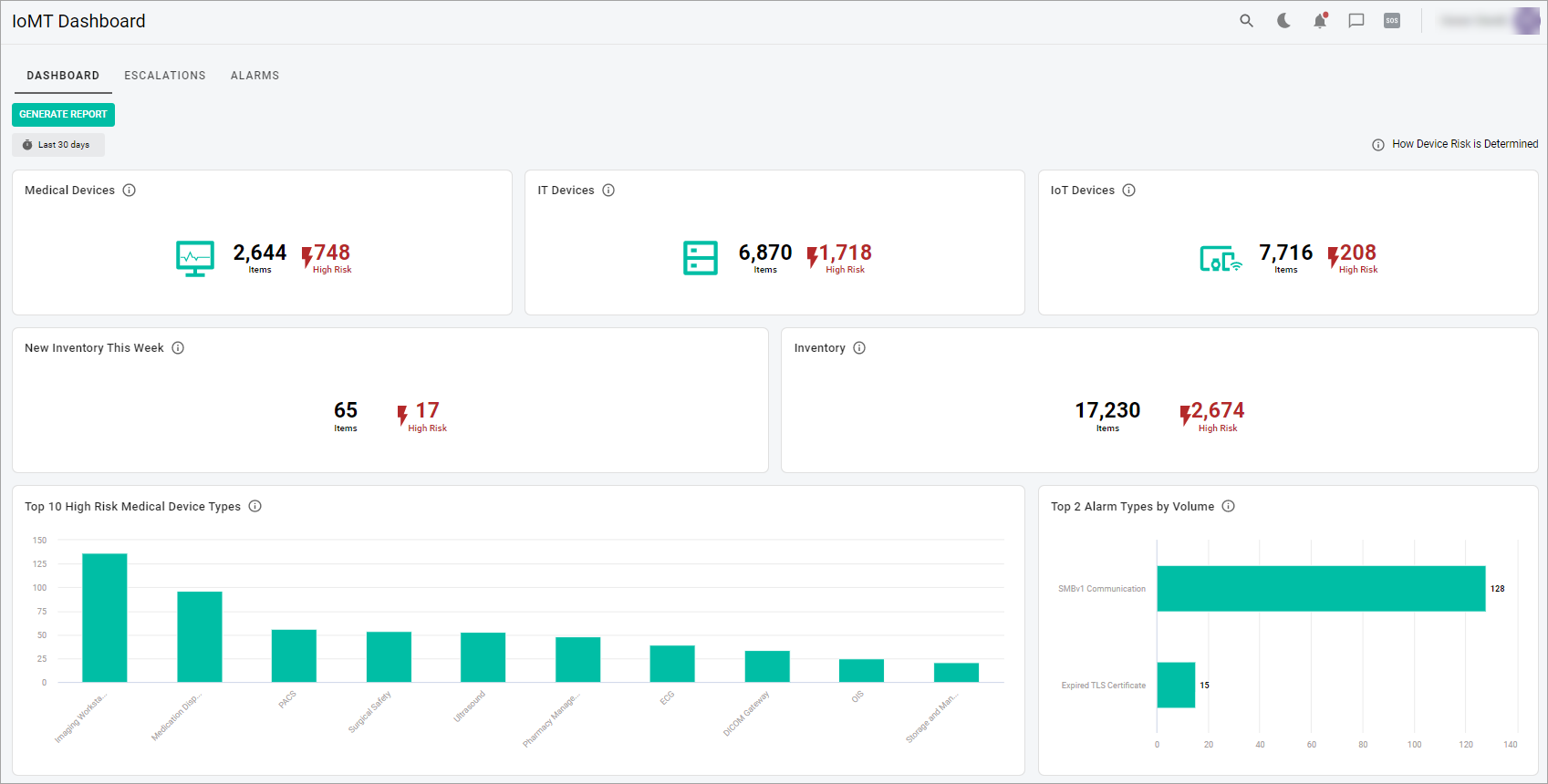Click the Pharmacy Management bar
The width and height of the screenshot is (1548, 784).
pyautogui.click(x=578, y=659)
